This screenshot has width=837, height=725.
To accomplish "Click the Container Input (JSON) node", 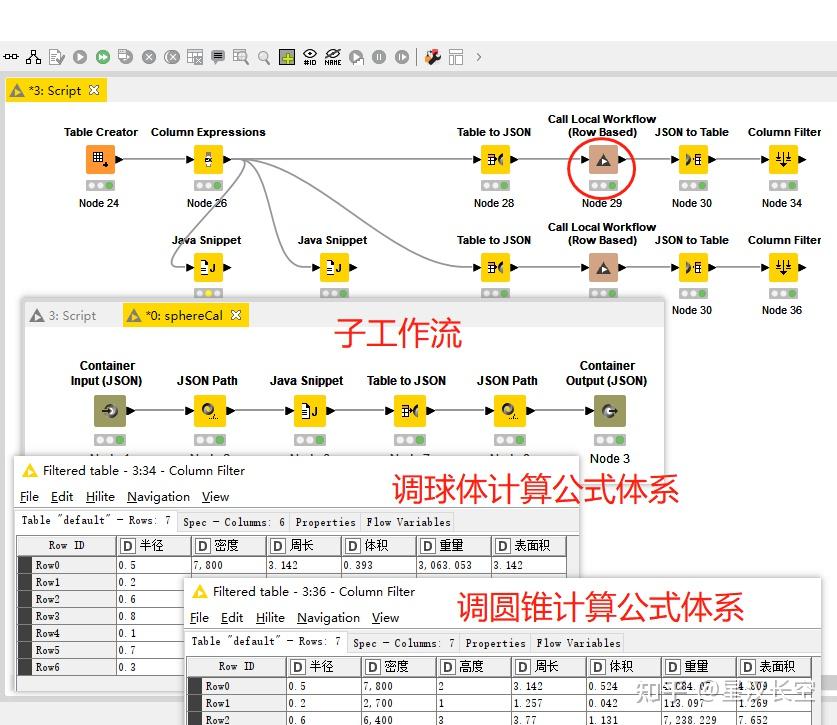I will (x=107, y=410).
